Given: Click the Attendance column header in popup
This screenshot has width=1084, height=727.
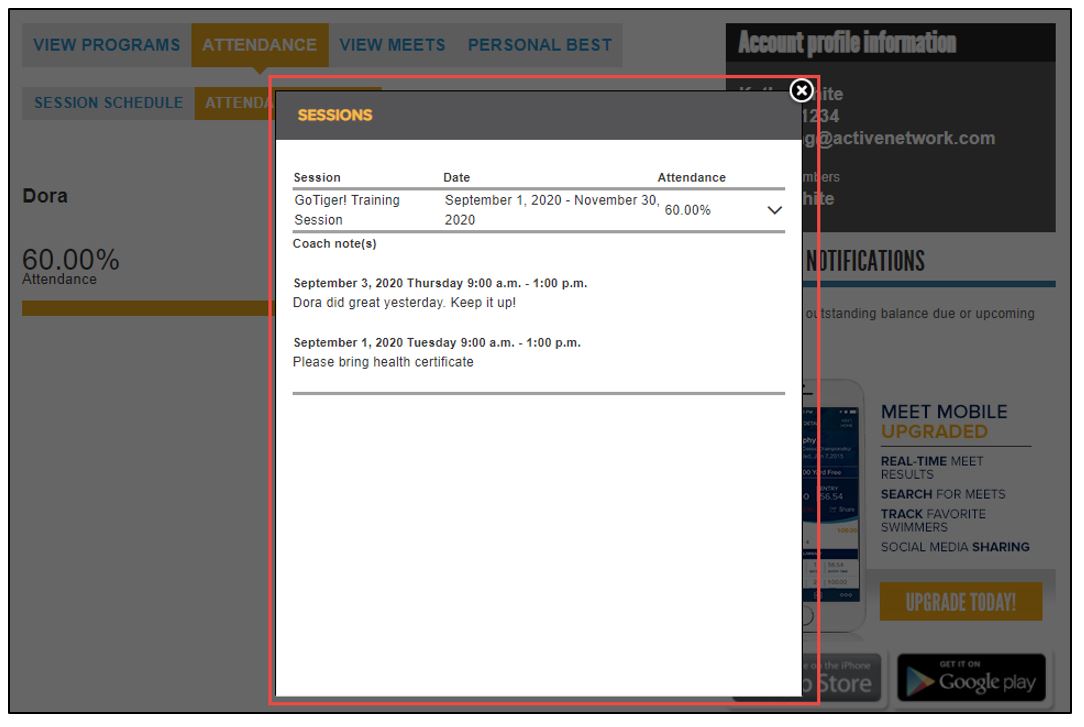Looking at the screenshot, I should 691,178.
